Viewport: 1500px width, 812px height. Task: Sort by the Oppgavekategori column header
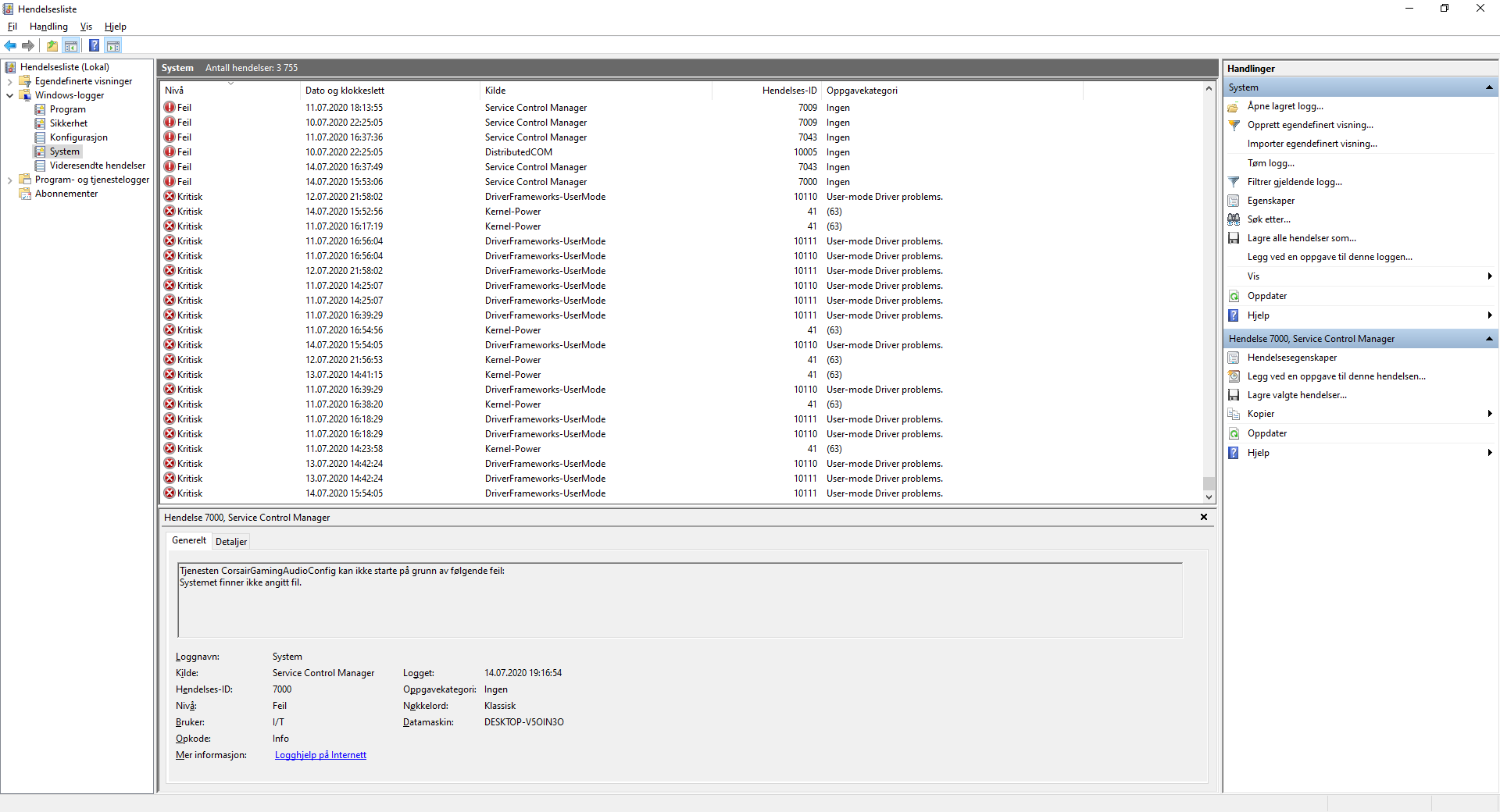coord(952,91)
